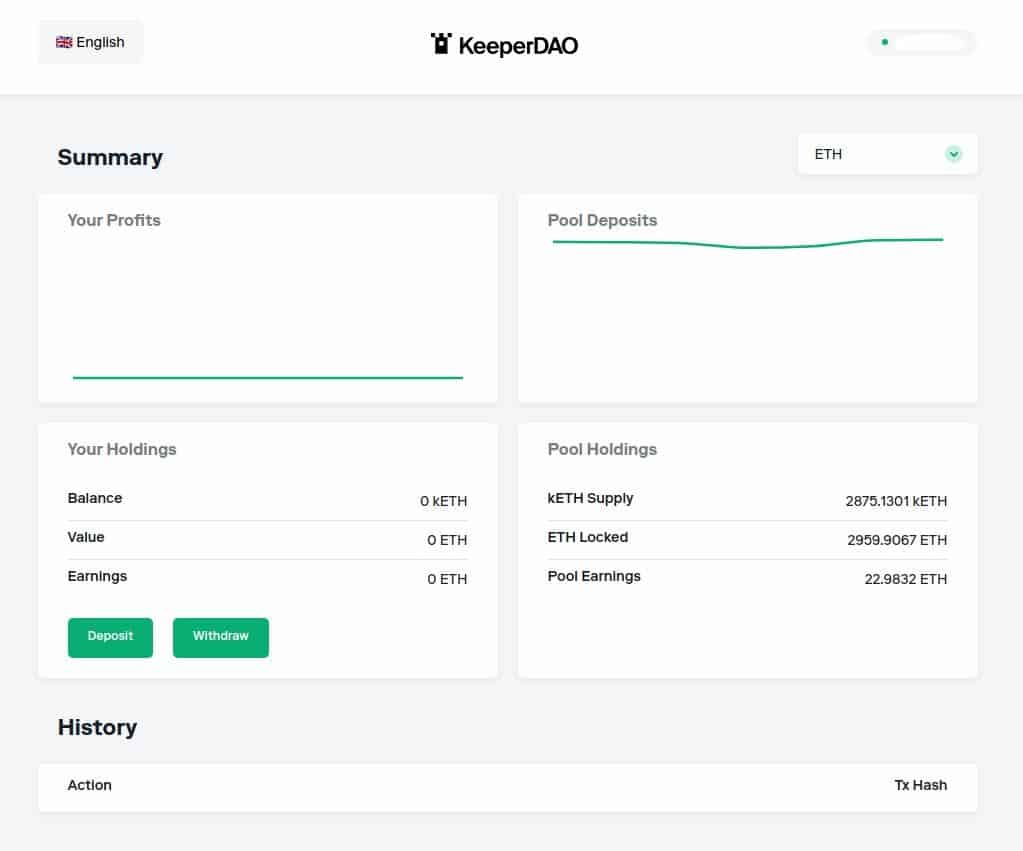This screenshot has height=851, width=1023.
Task: Click the kETH Supply value in Pool Holdings
Action: click(896, 501)
